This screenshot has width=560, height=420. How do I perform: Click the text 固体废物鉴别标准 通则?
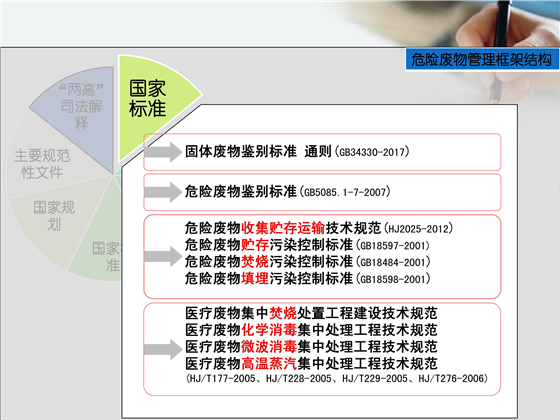coord(258,151)
